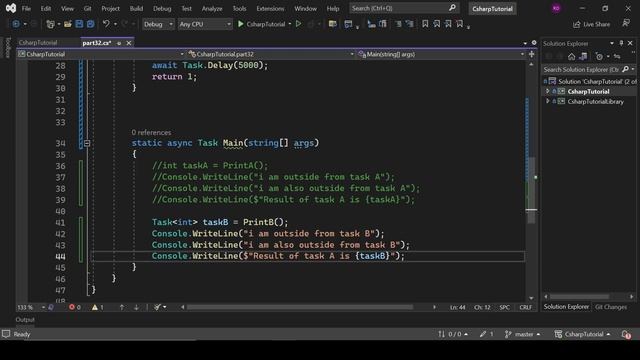
Task: Navigate to next issue down arrow
Action: (136, 307)
